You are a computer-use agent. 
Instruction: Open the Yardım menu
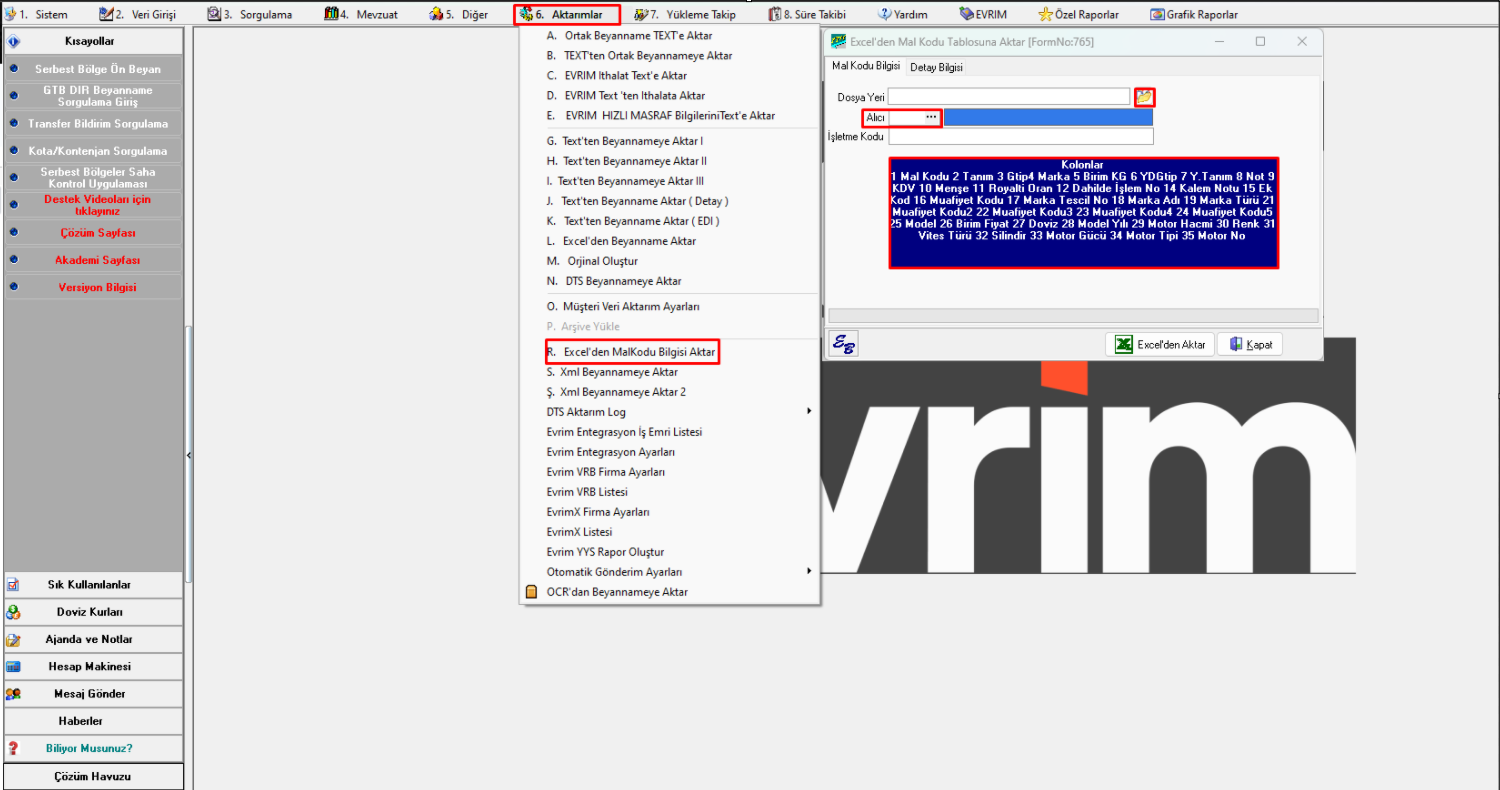pyautogui.click(x=903, y=14)
